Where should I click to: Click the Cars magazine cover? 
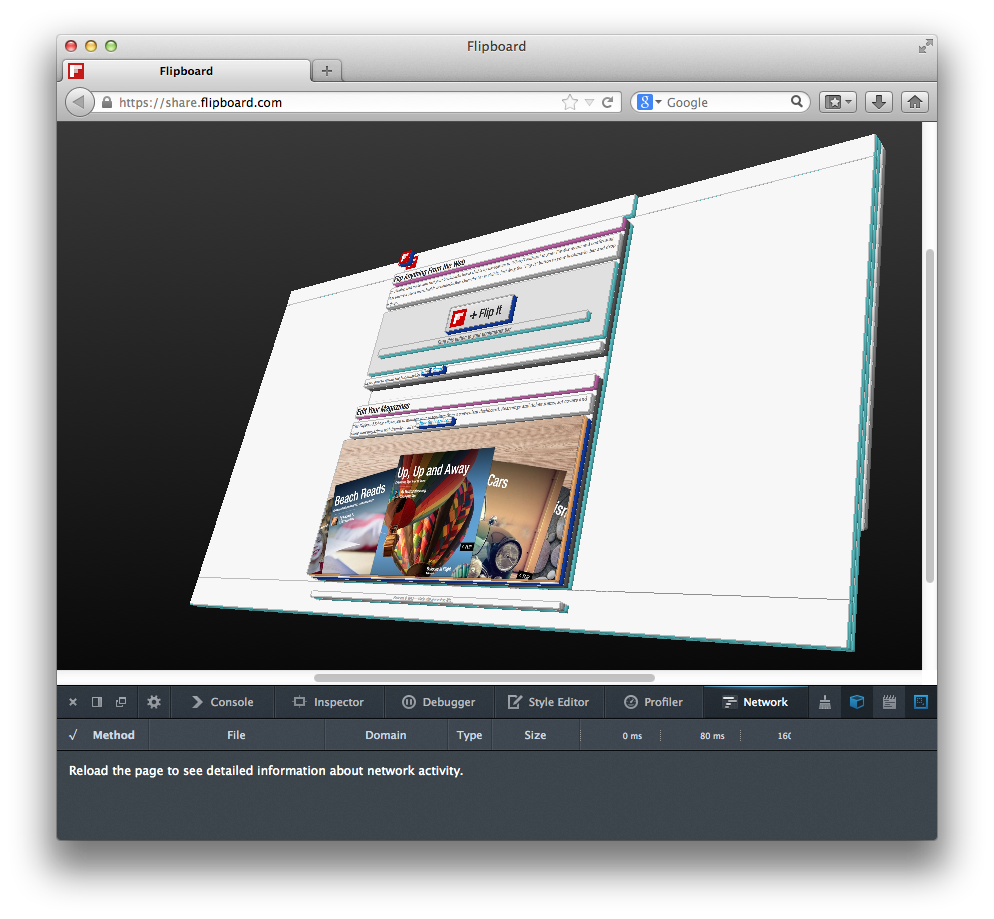520,520
